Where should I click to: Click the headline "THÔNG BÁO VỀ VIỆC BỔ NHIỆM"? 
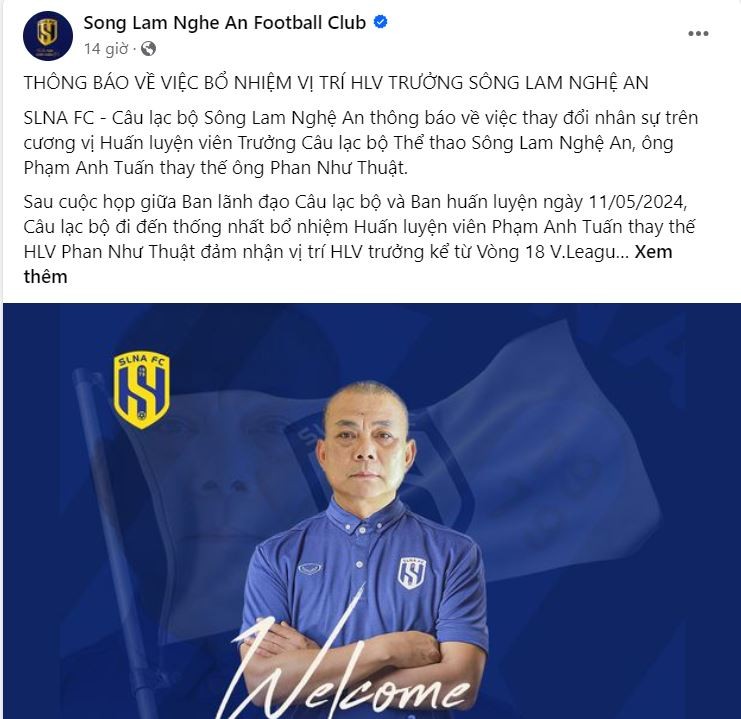(158, 83)
